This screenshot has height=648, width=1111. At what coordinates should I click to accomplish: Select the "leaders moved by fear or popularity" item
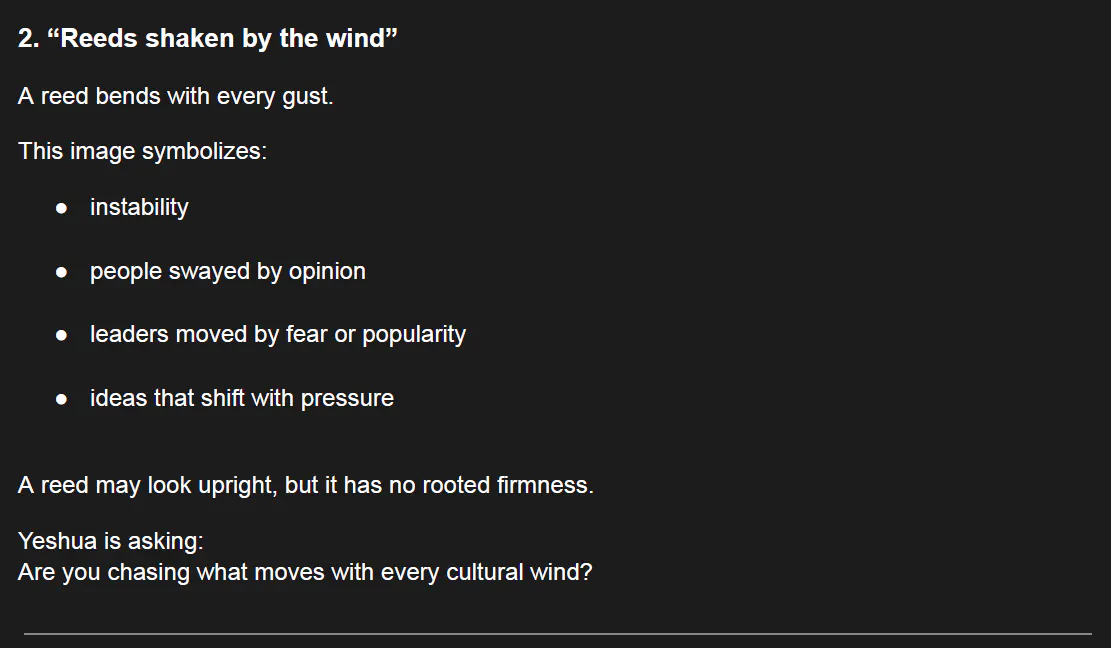pos(278,334)
